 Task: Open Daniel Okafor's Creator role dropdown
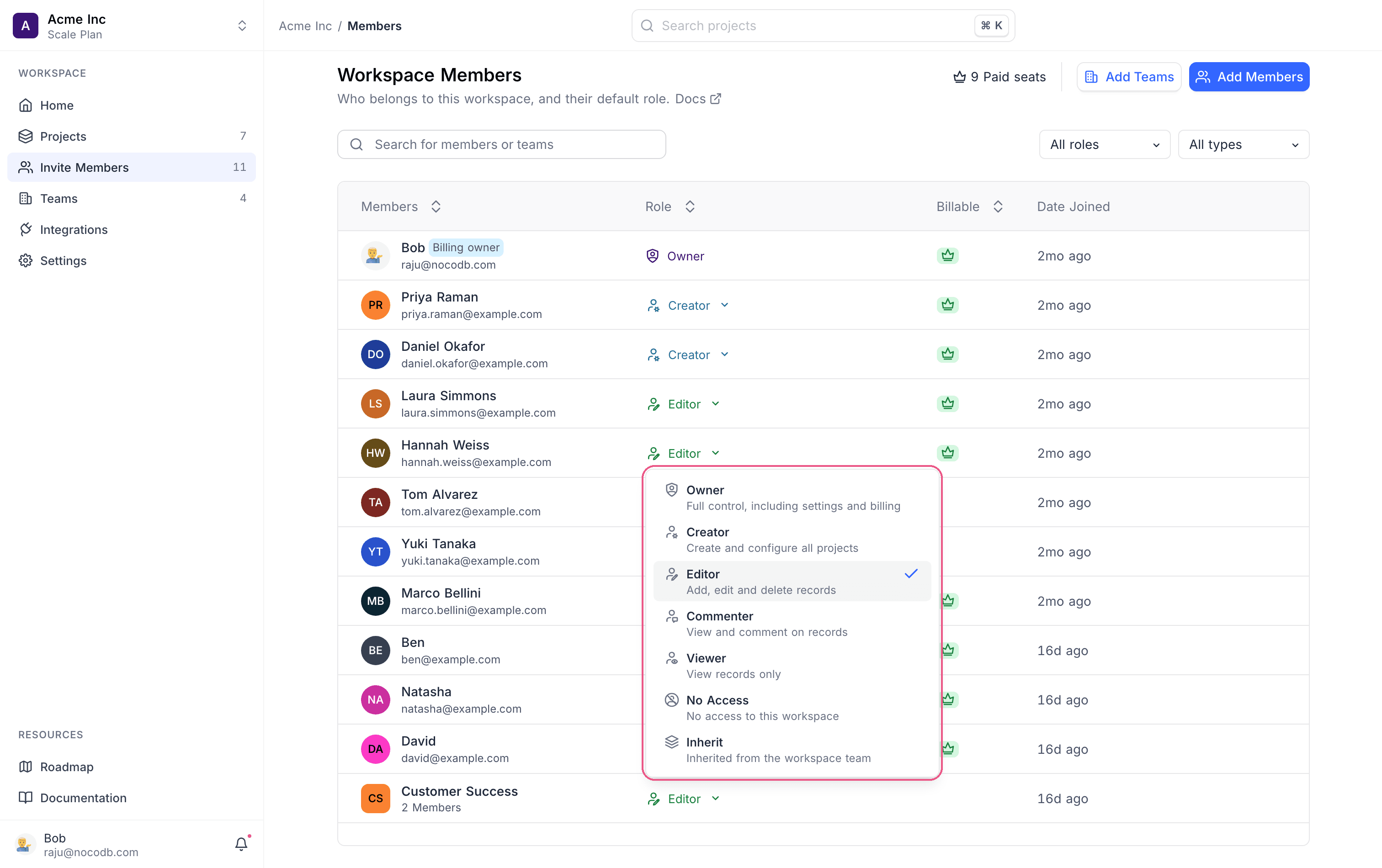tap(688, 355)
